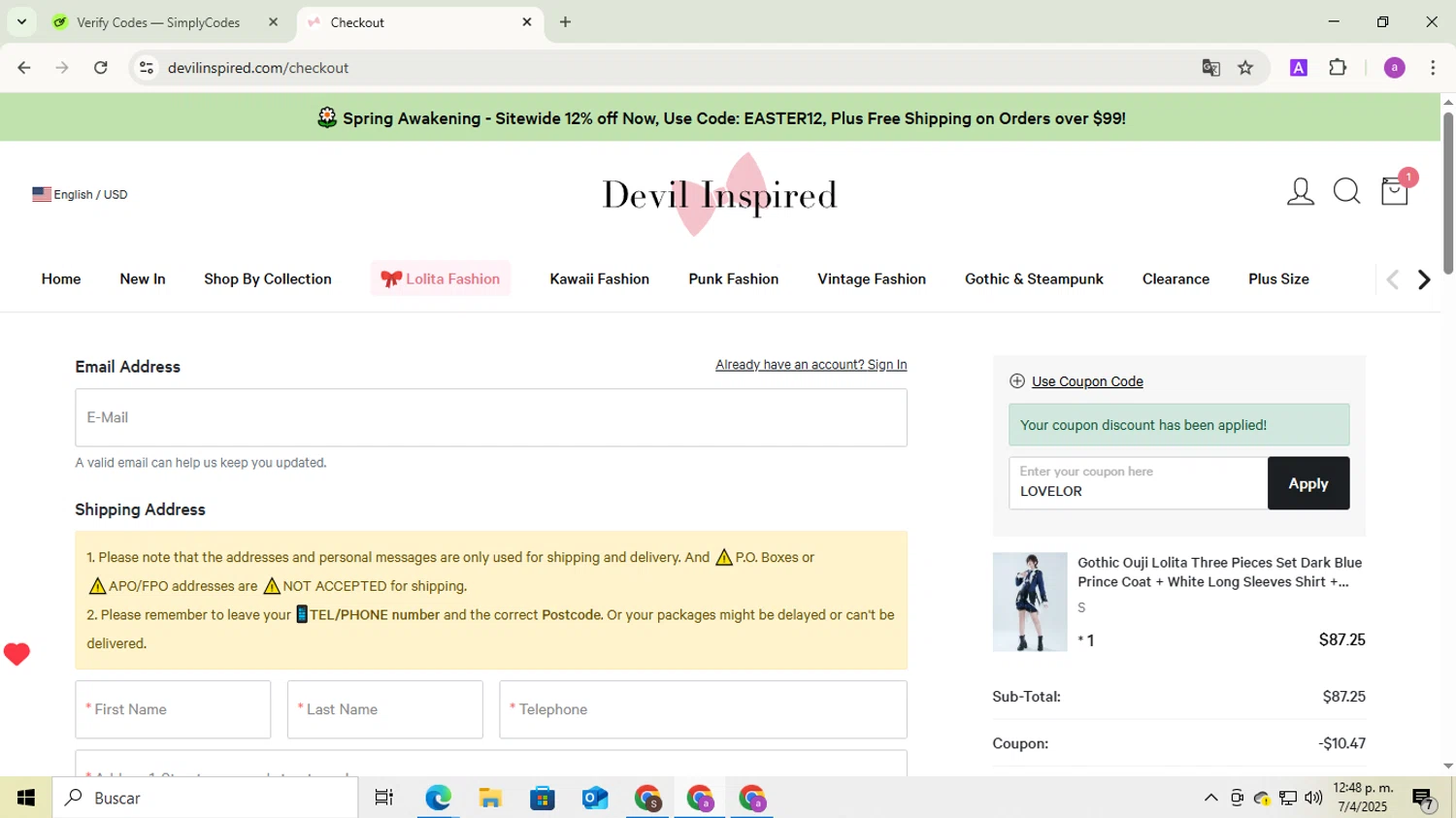
Task: Advance navigation menu with right arrow
Action: 1424,279
